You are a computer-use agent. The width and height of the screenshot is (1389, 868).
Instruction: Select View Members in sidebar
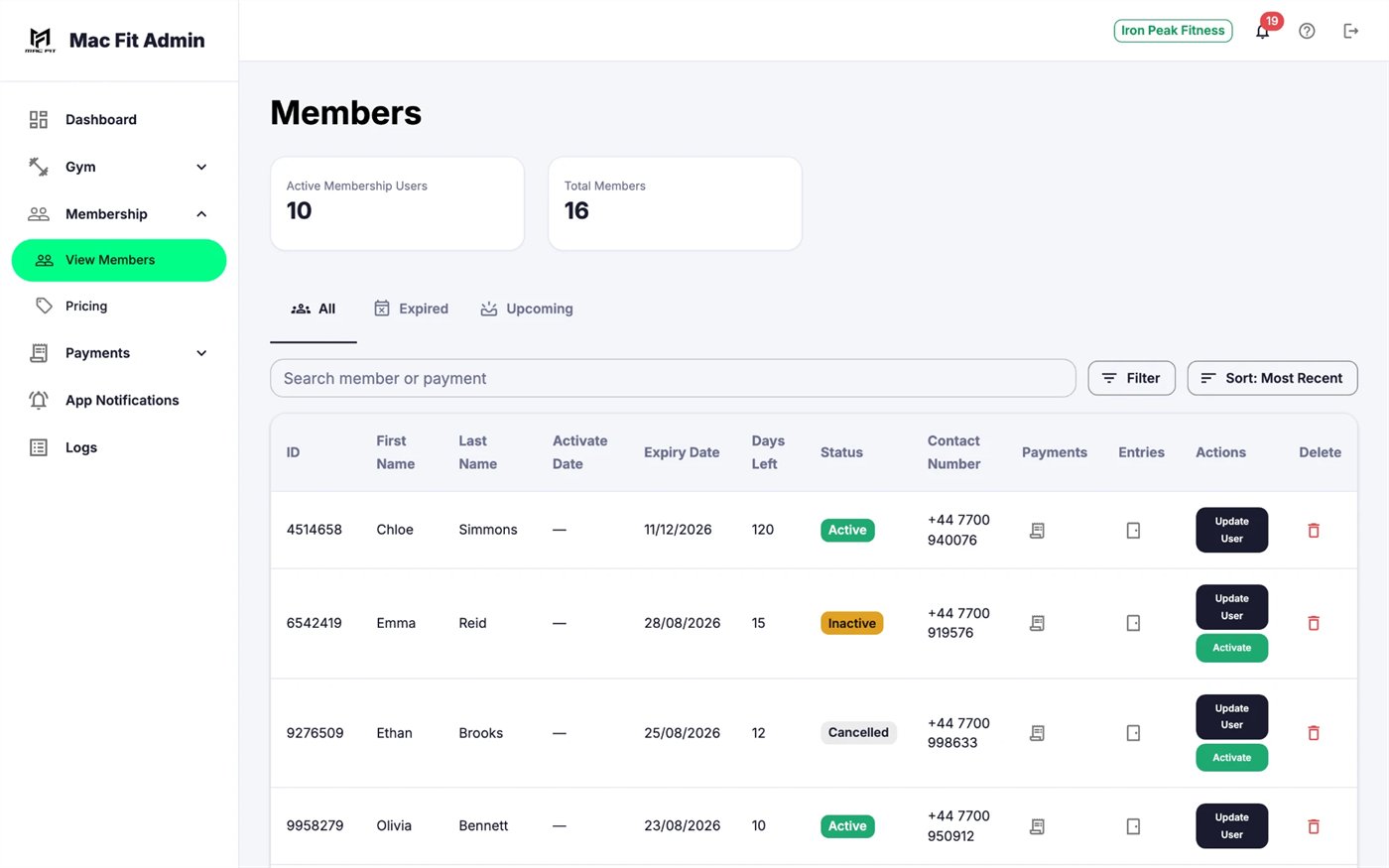(119, 260)
